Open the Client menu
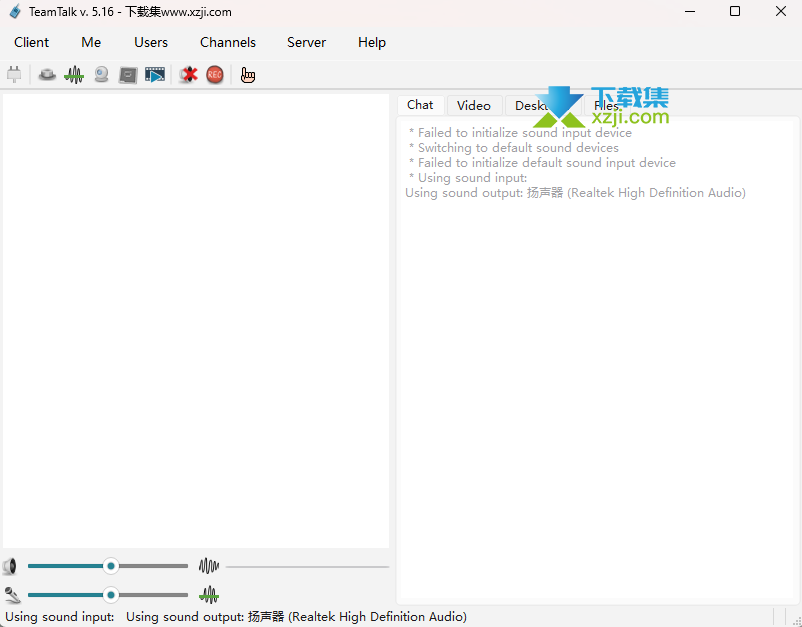This screenshot has width=802, height=627. coord(32,42)
